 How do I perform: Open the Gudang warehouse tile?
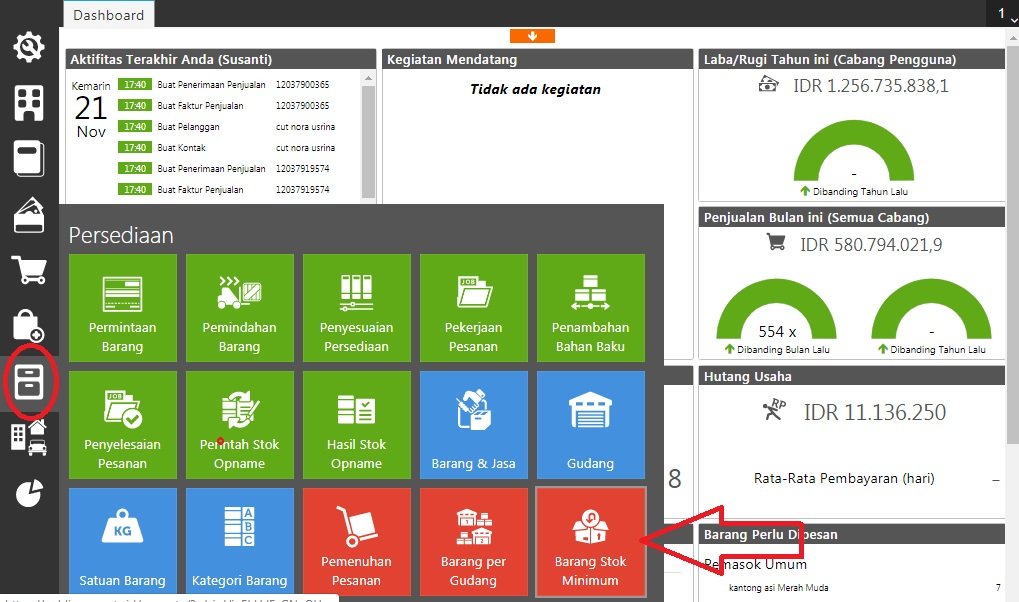tap(591, 424)
